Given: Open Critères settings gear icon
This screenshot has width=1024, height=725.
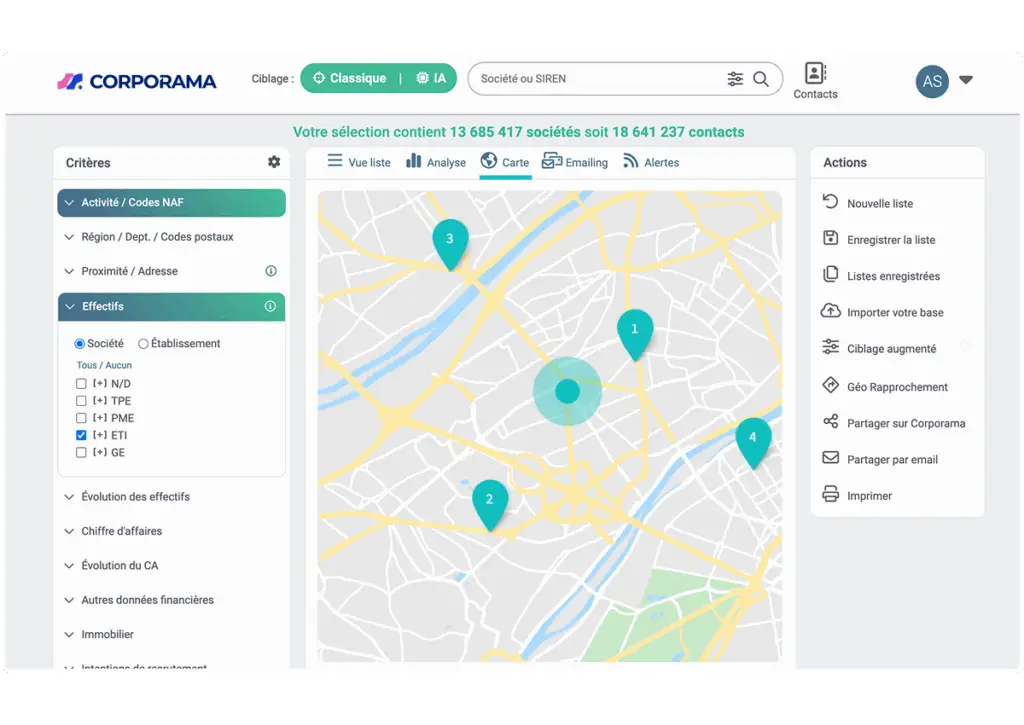Looking at the screenshot, I should pos(274,162).
